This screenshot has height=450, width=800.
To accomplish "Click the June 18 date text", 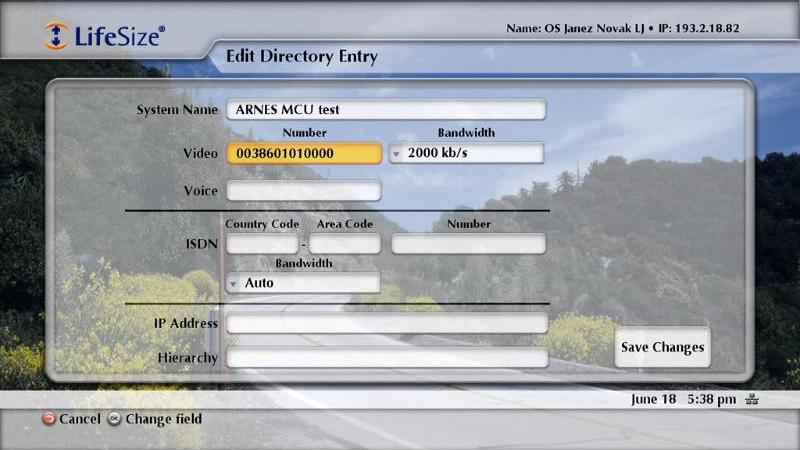I will point(654,399).
